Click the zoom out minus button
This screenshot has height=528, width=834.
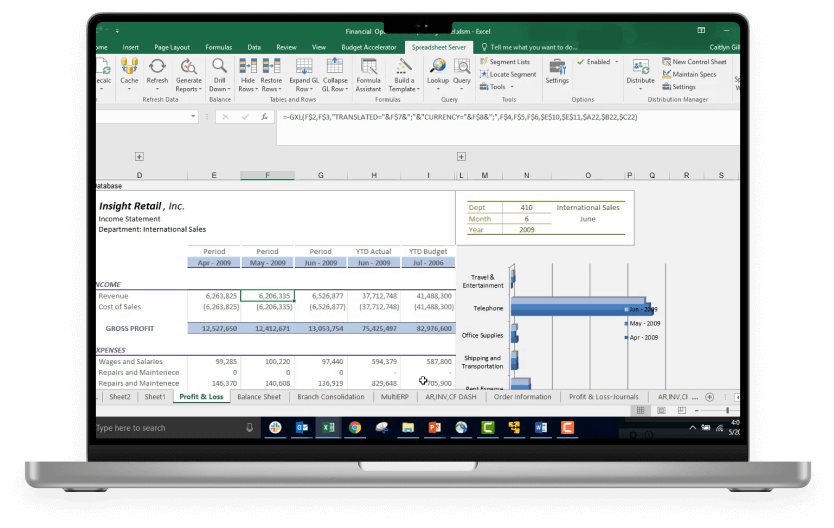[696, 410]
